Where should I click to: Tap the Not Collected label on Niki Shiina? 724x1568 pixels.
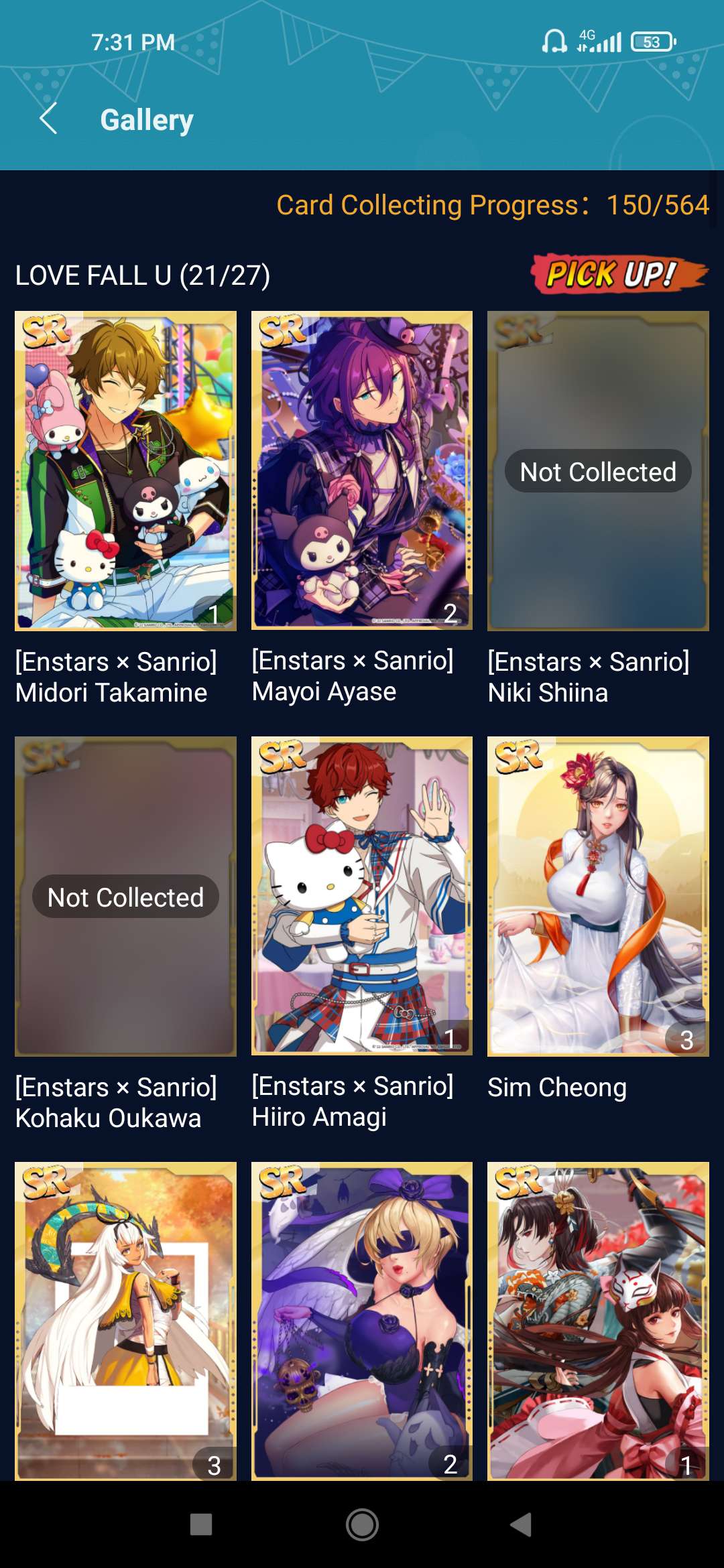(x=598, y=472)
